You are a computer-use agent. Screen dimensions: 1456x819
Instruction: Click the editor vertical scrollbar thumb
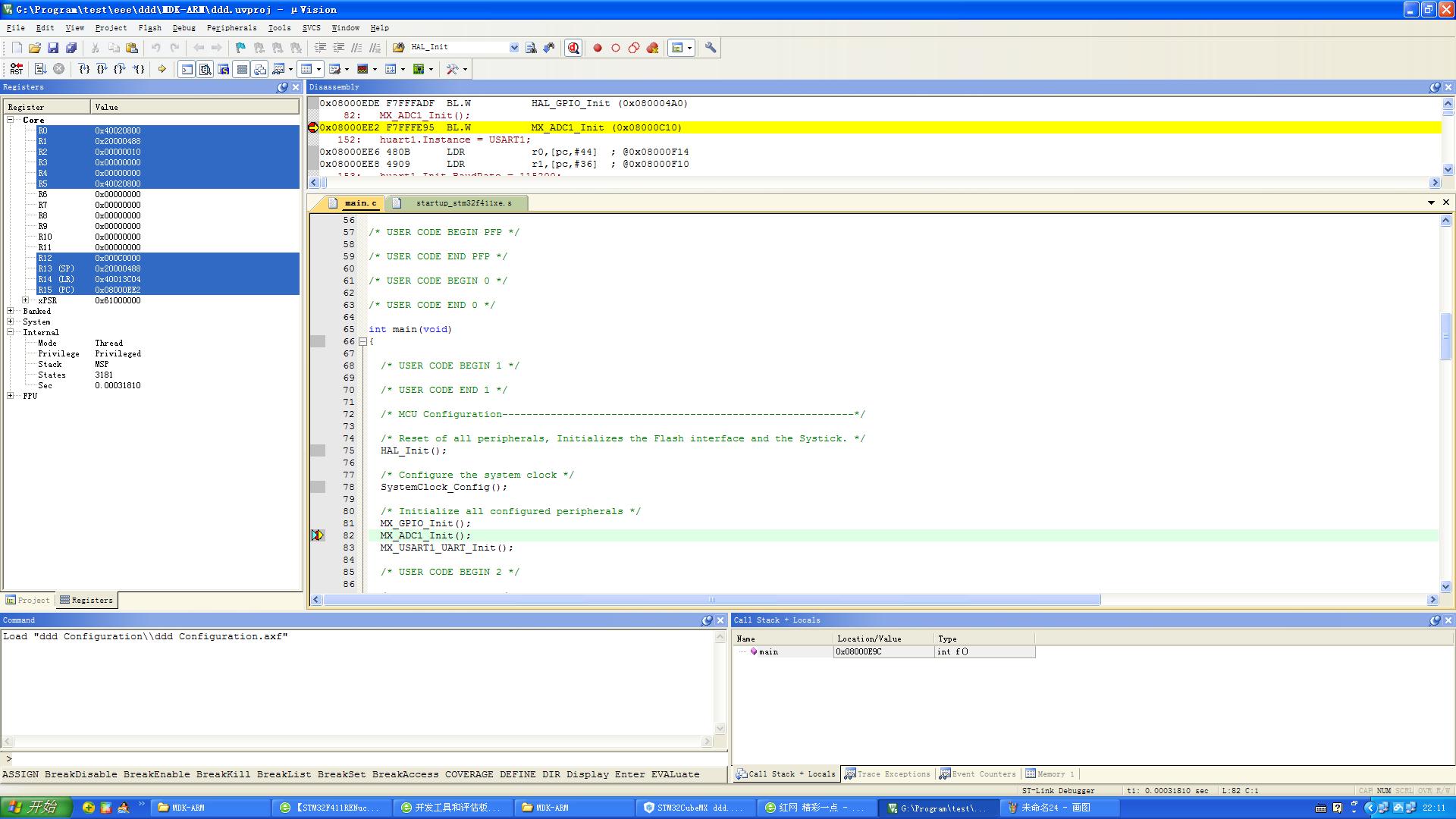(x=1445, y=337)
